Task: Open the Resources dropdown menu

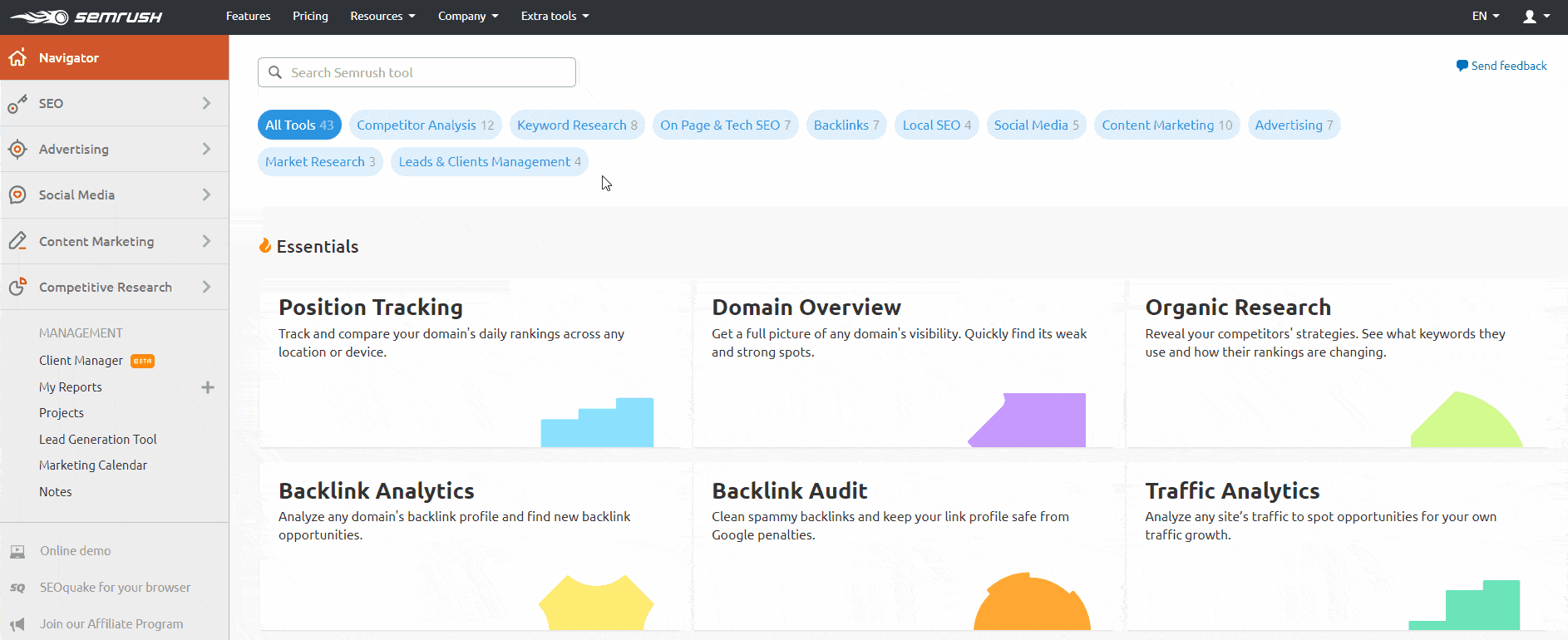Action: point(382,17)
